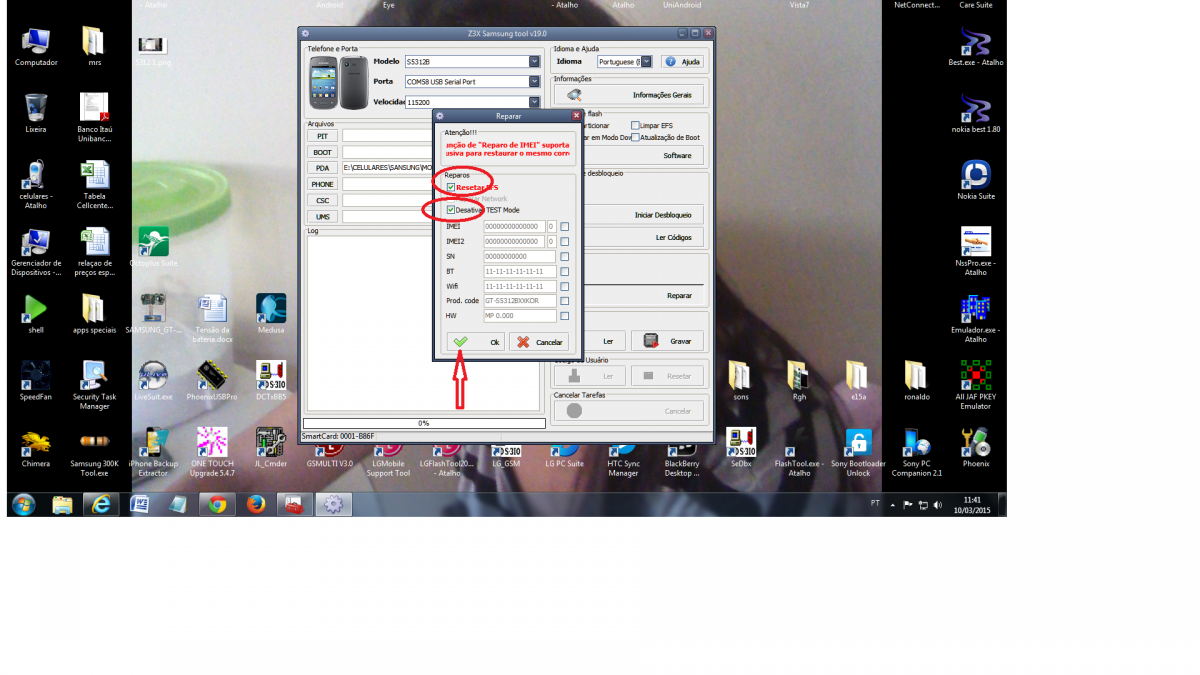Click the volume icon in system tray

pyautogui.click(x=938, y=504)
